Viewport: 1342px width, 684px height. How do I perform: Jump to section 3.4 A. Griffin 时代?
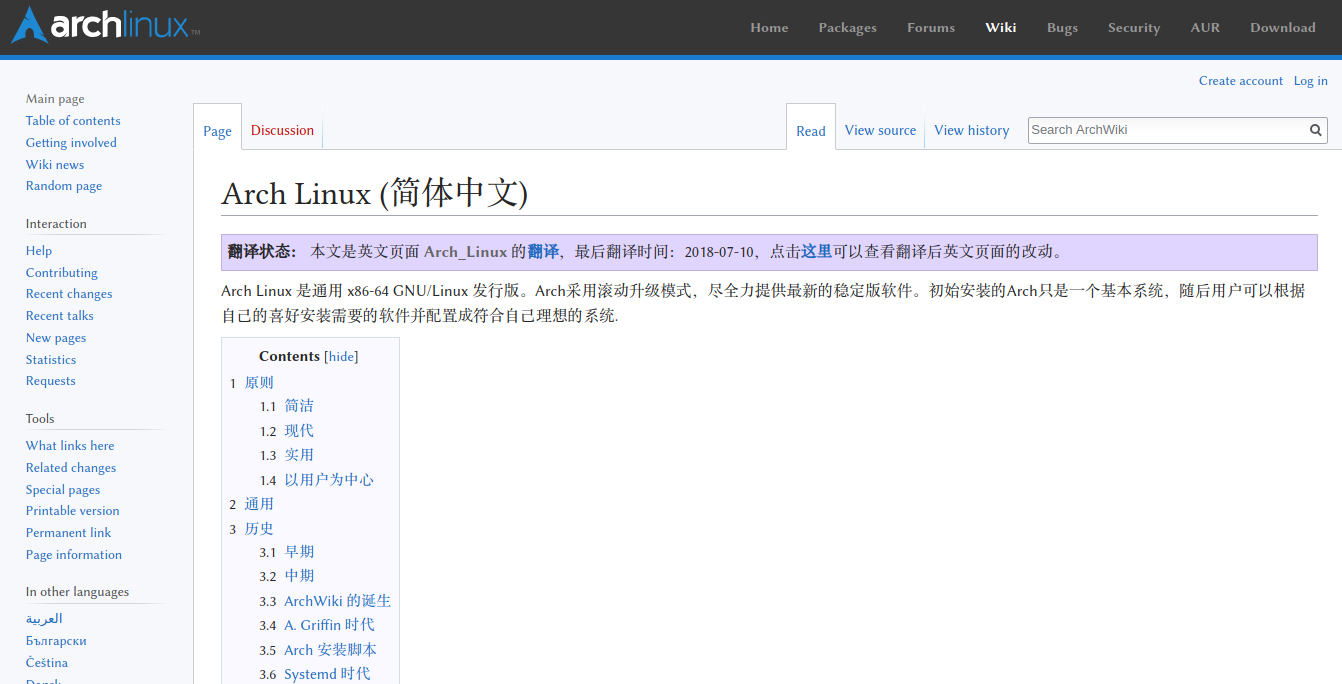(x=329, y=625)
